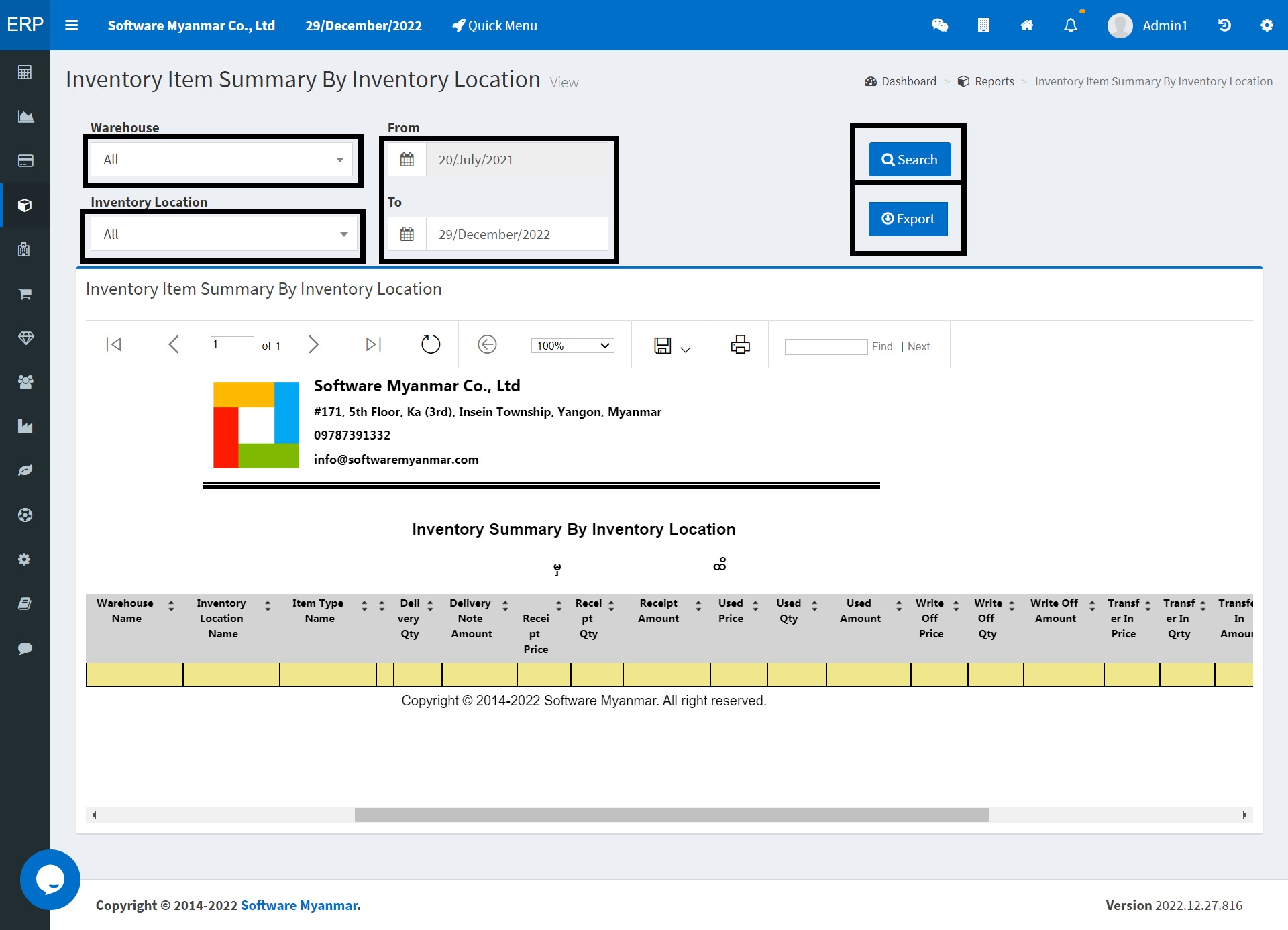
Task: Go to Reports breadcrumb
Action: tap(986, 81)
